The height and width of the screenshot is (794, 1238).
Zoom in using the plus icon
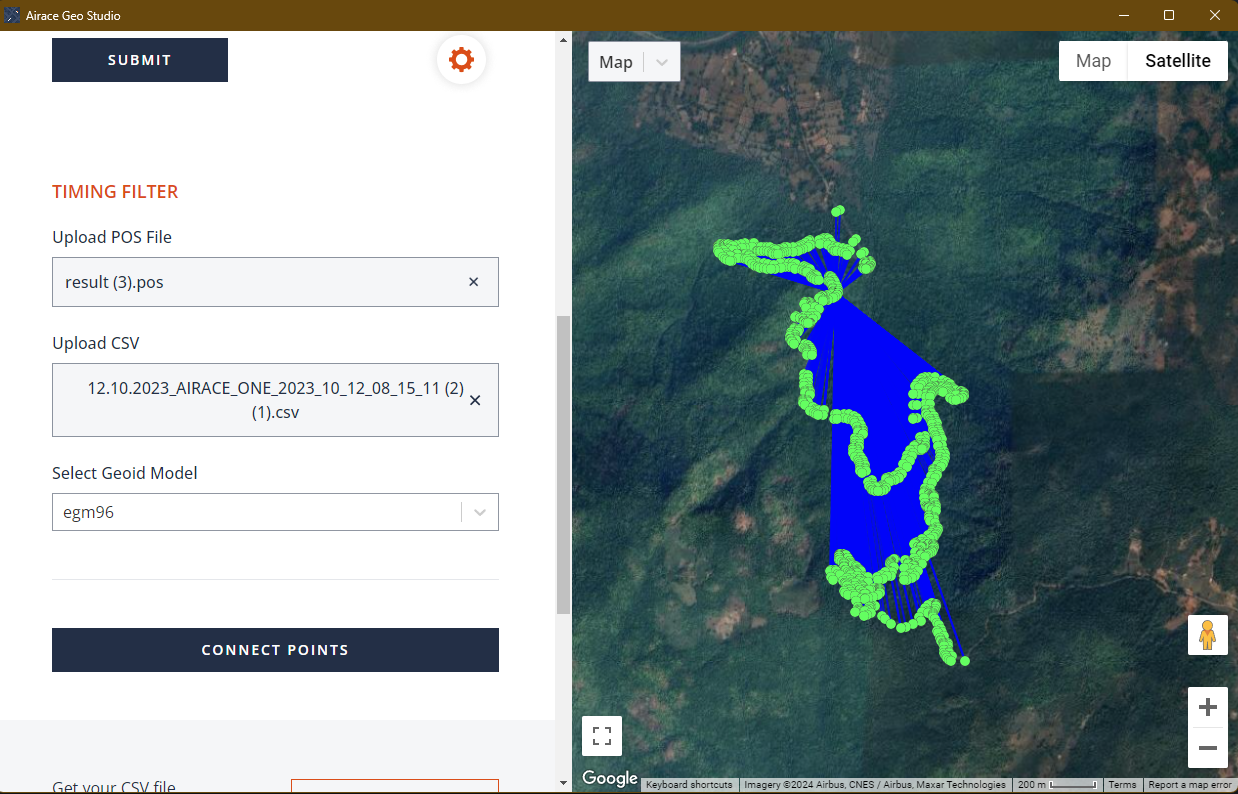click(1208, 706)
